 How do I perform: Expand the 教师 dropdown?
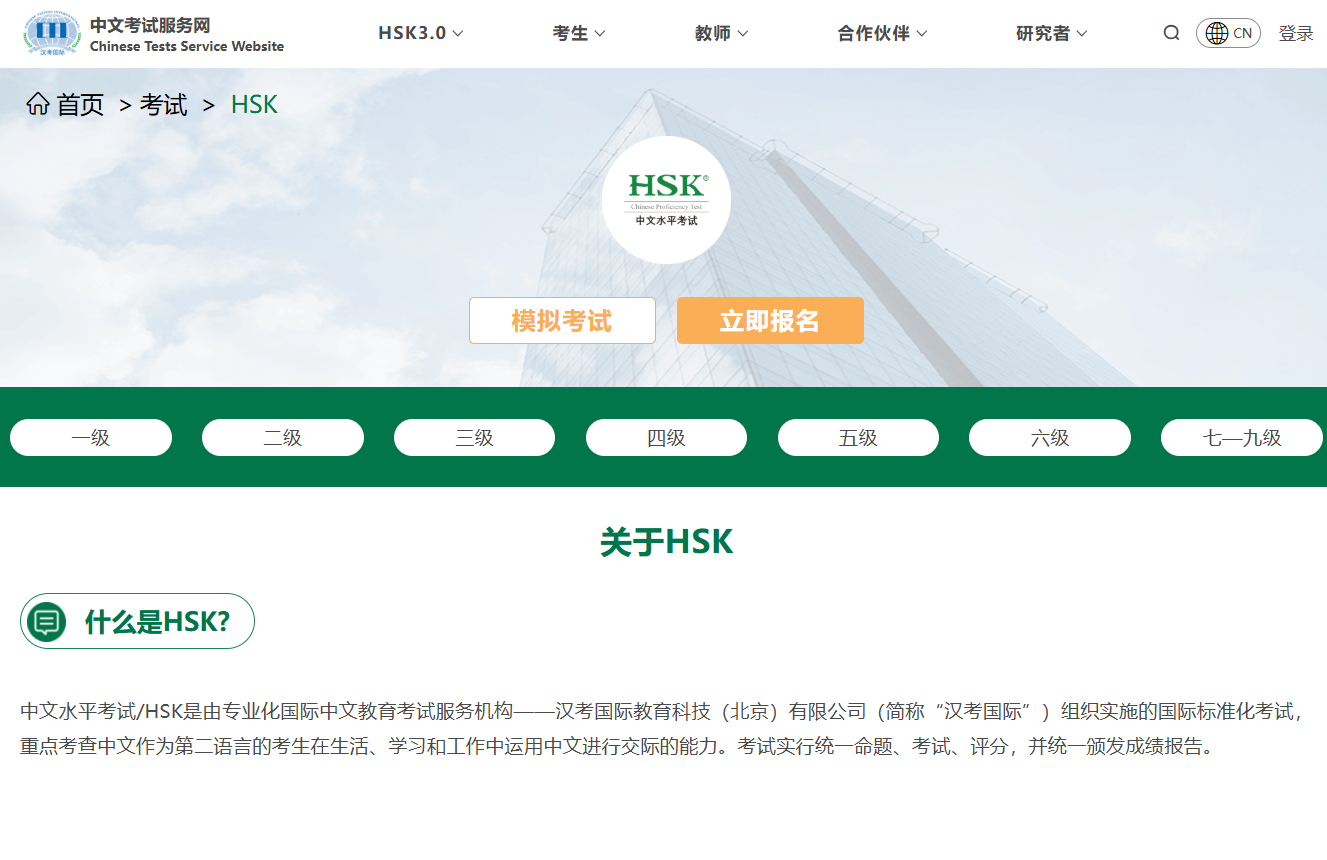point(719,32)
